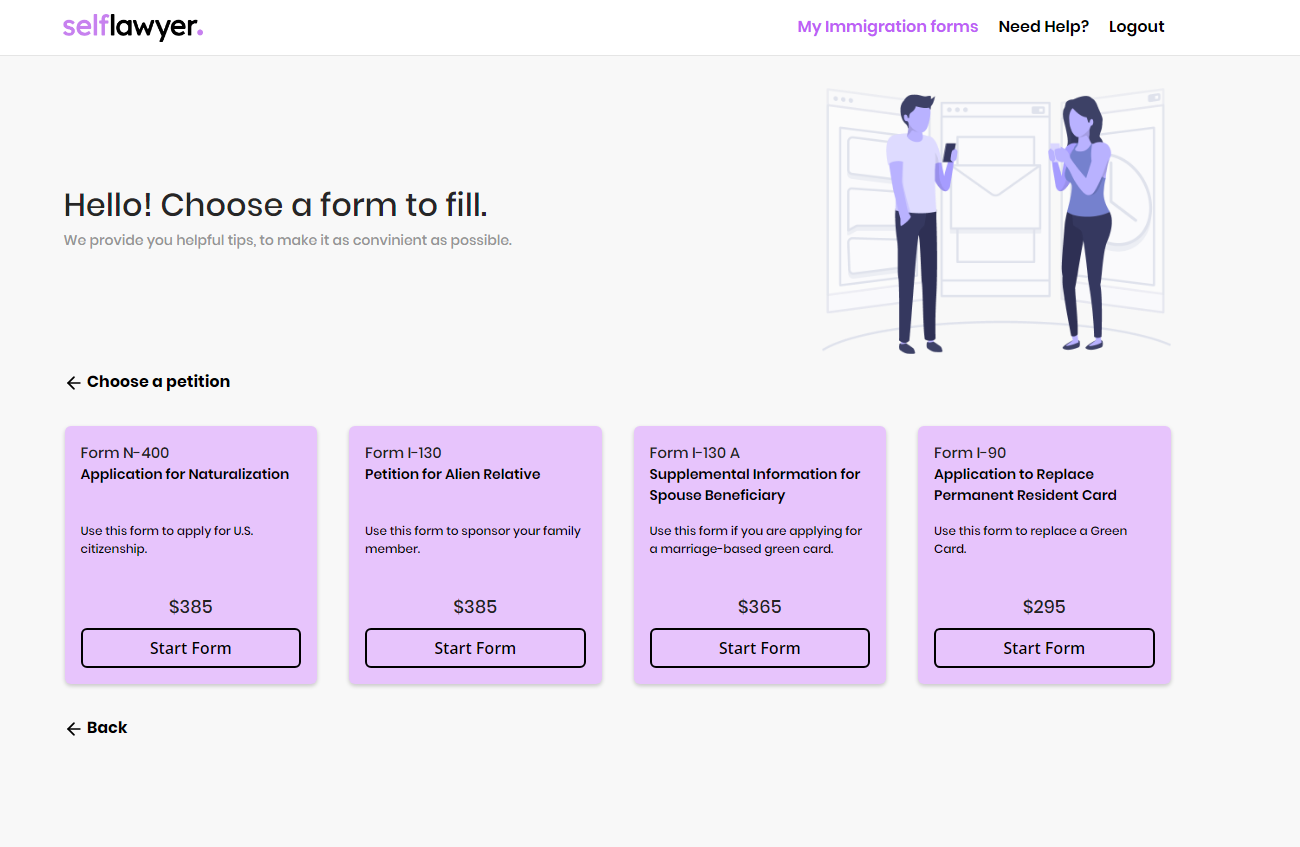1300x847 pixels.
Task: Click the arrow icon beside Back
Action: pyautogui.click(x=73, y=729)
